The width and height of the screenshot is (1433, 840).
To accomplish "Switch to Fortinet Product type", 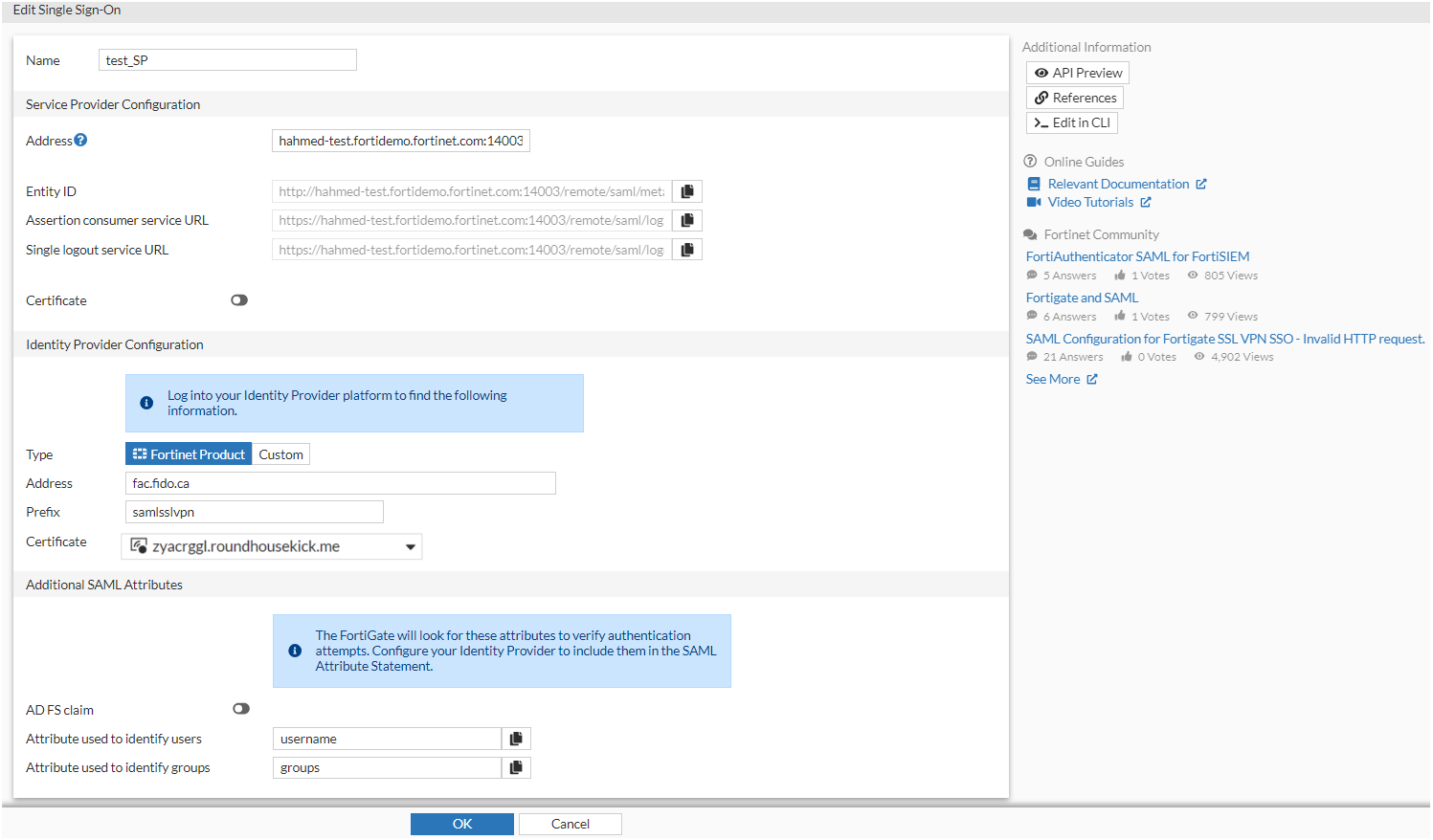I will [188, 453].
